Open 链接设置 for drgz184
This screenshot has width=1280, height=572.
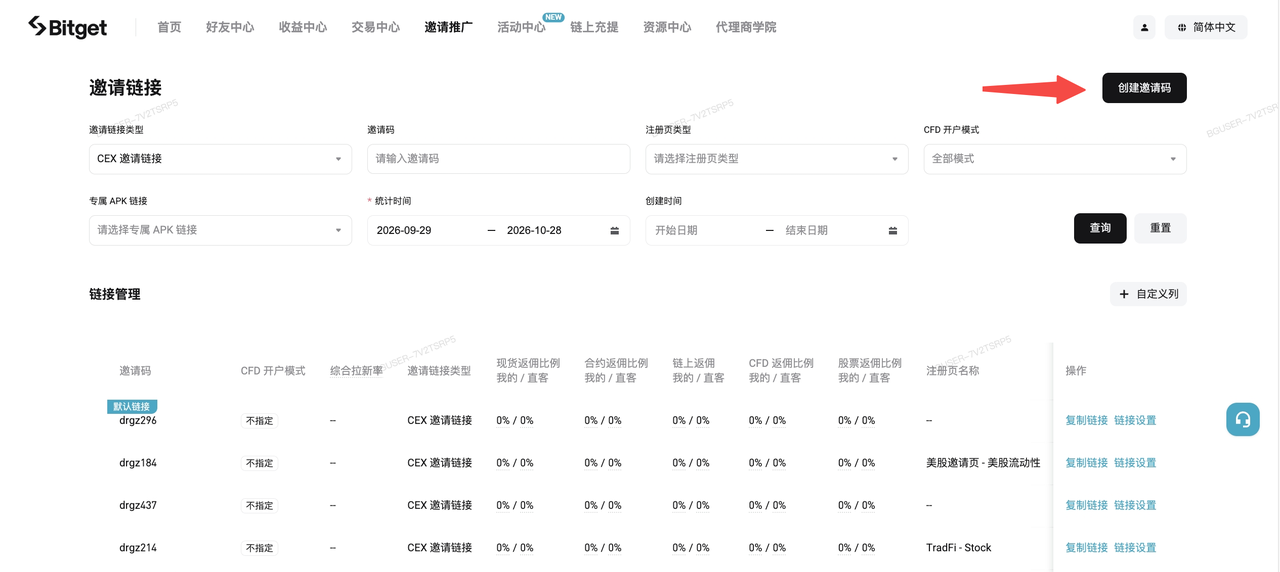[x=1135, y=463]
